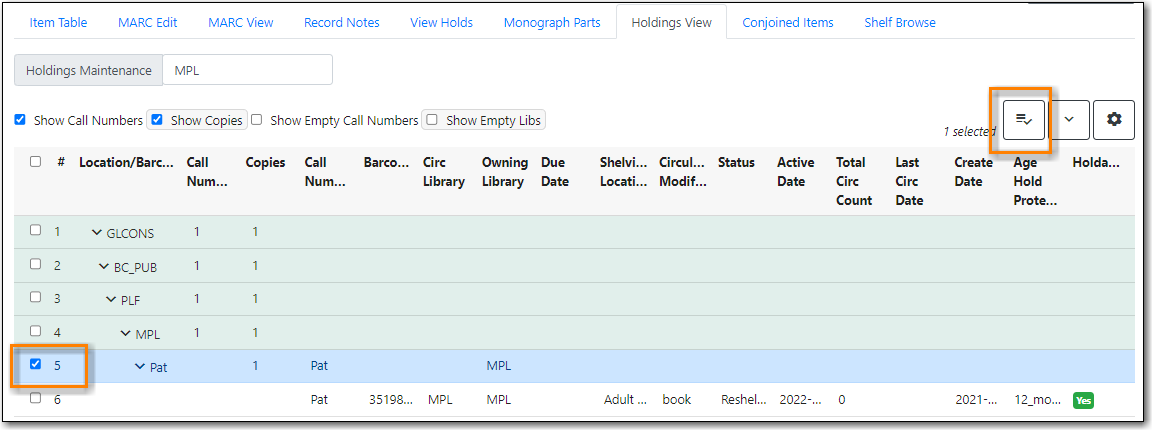
Task: Collapse the MPL tree node
Action: (126, 334)
